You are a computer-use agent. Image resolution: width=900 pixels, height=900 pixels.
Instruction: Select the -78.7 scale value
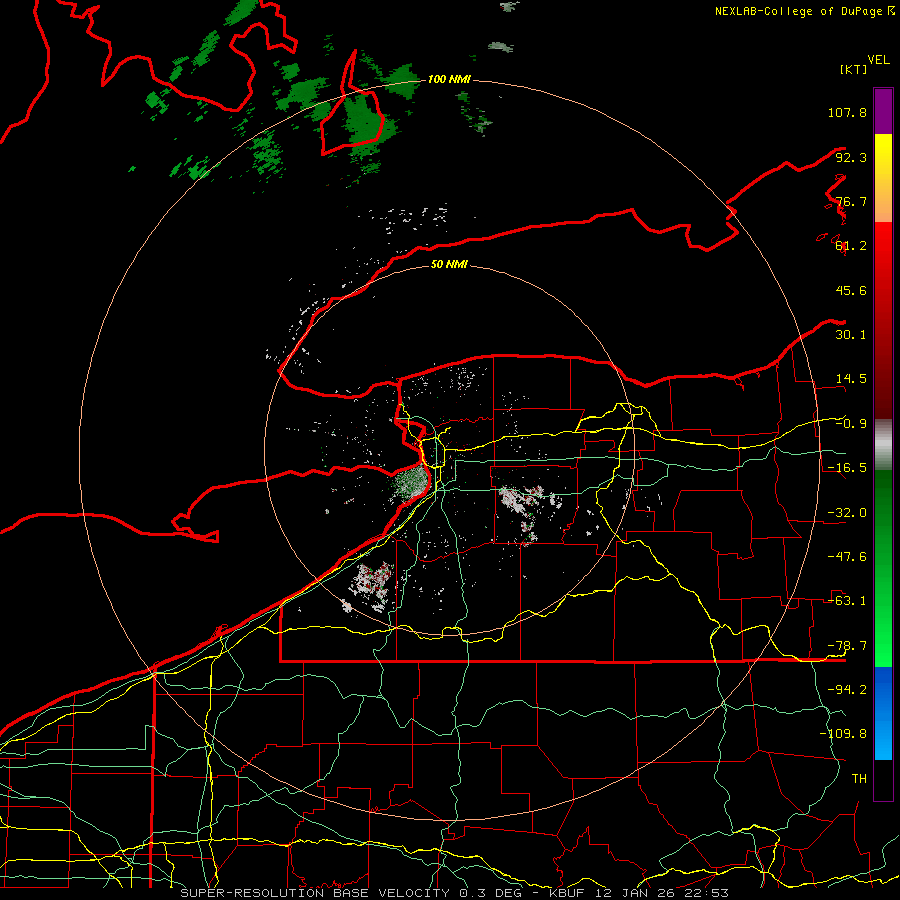point(847,646)
